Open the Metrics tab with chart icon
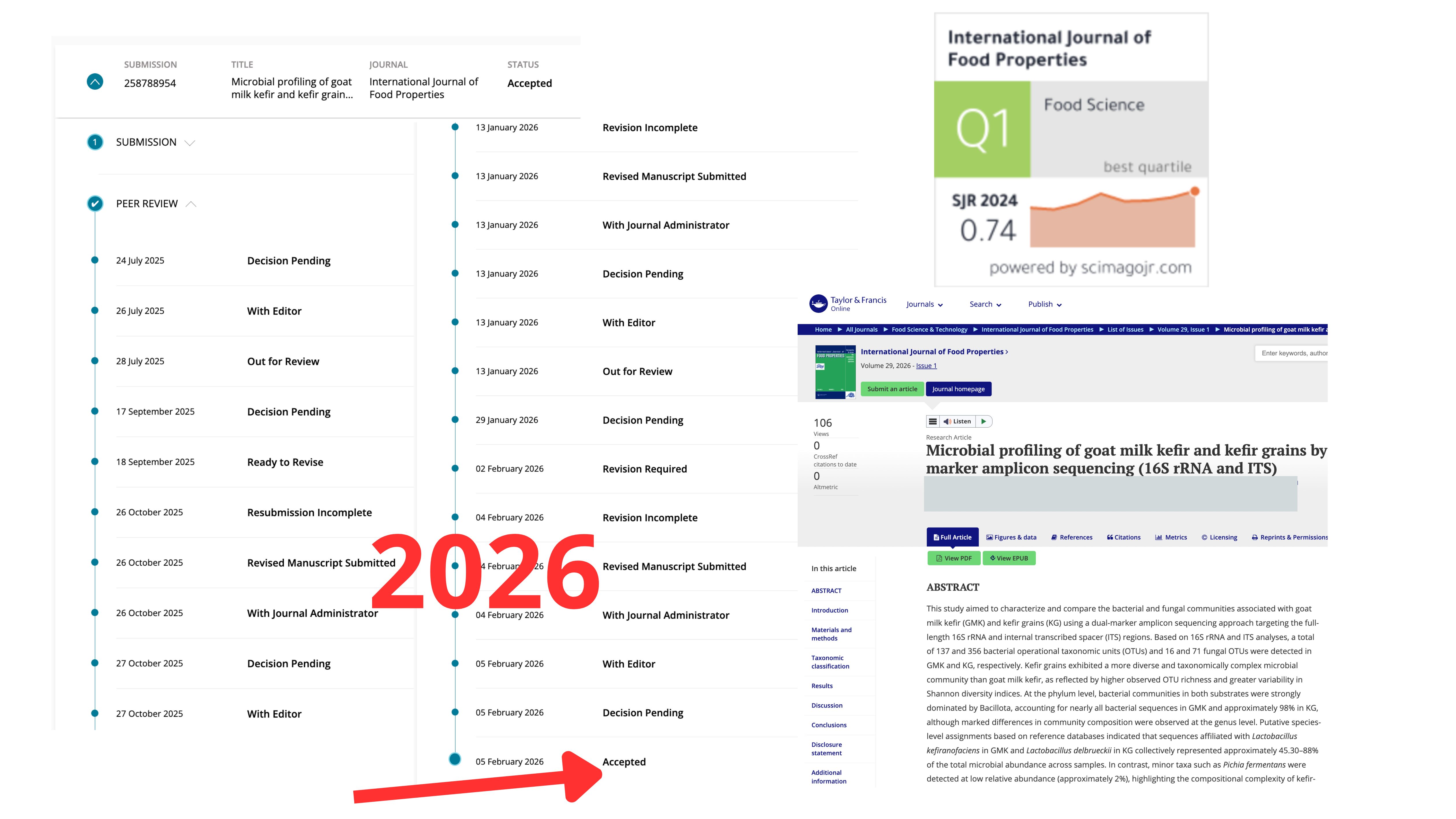 pyautogui.click(x=1171, y=537)
